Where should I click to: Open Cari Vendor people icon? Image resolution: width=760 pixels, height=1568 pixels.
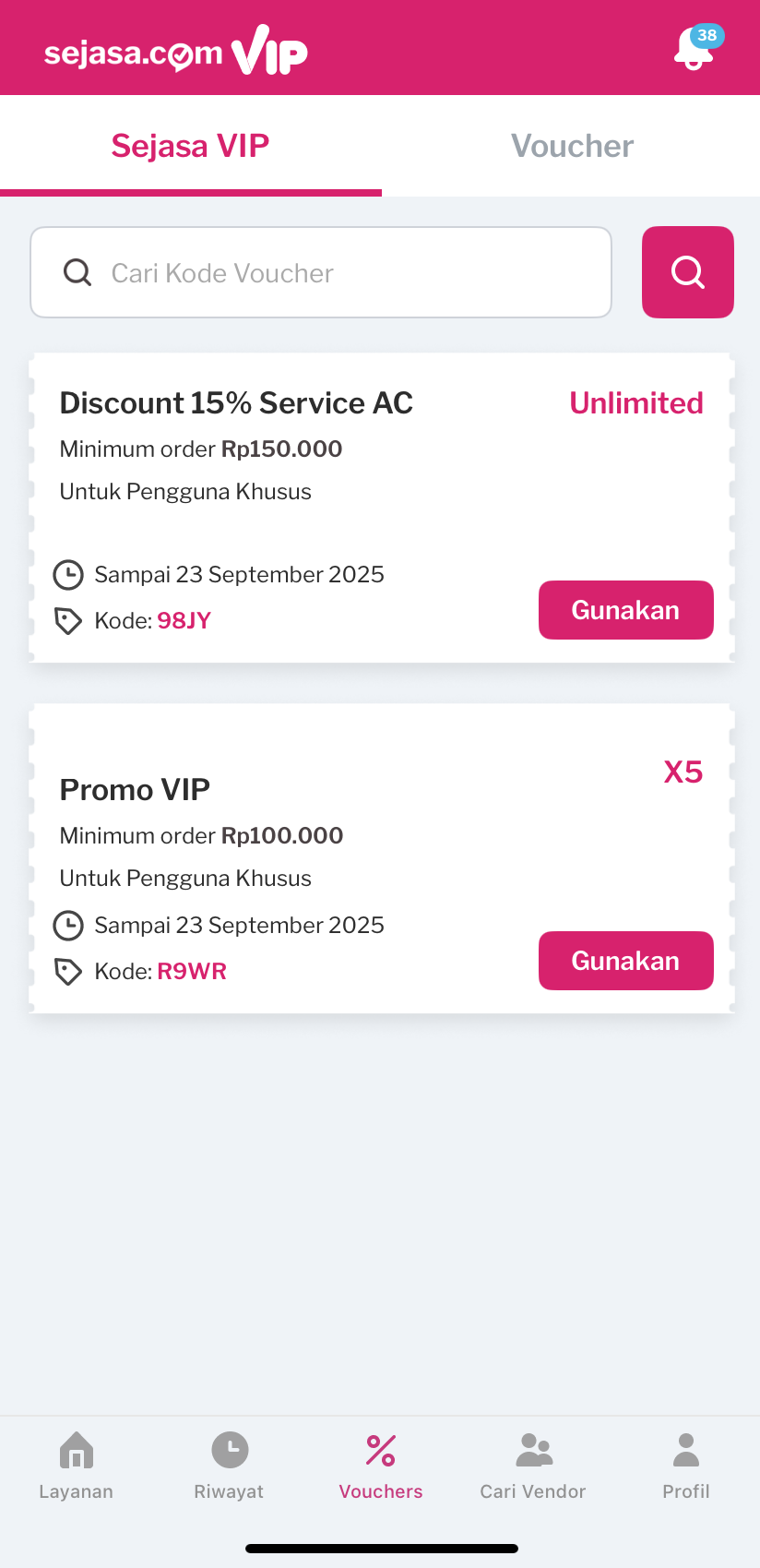coord(533,1451)
